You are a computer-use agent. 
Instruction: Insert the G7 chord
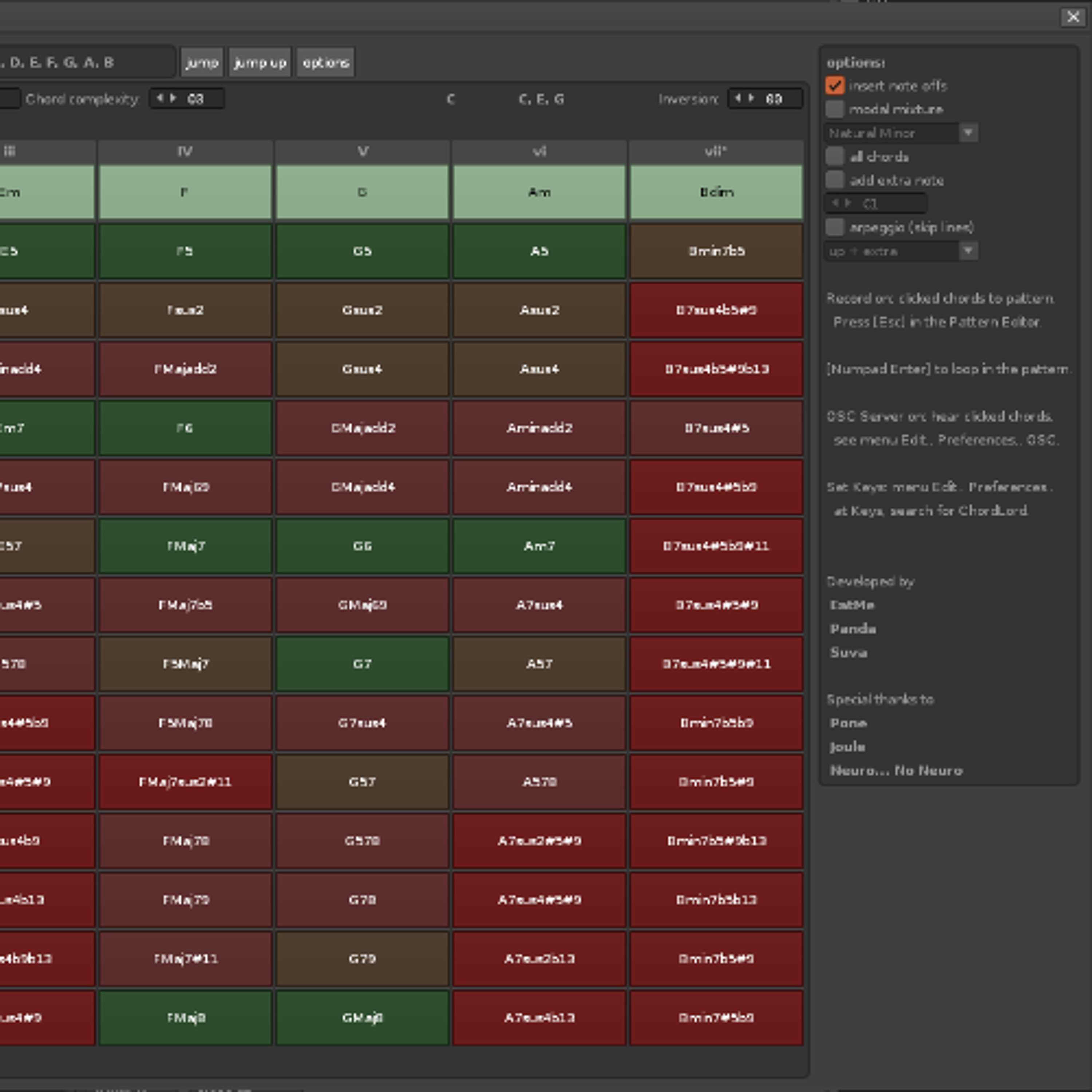(x=362, y=664)
